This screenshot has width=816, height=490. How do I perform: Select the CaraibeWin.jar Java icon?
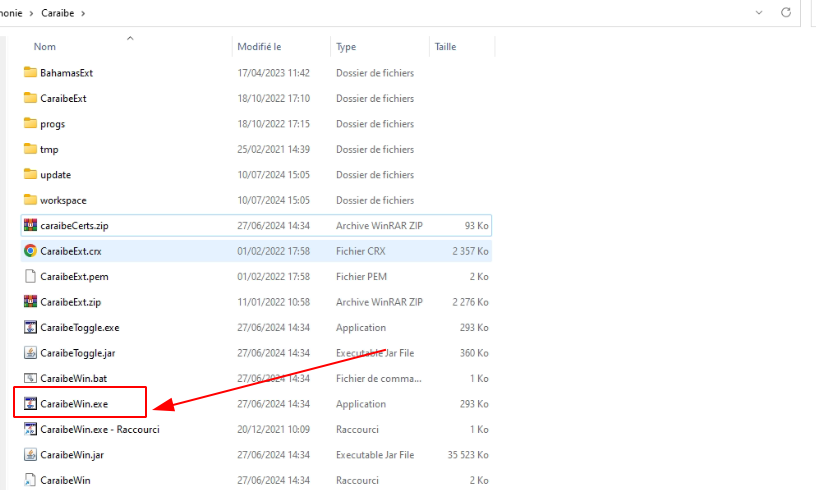[x=30, y=455]
